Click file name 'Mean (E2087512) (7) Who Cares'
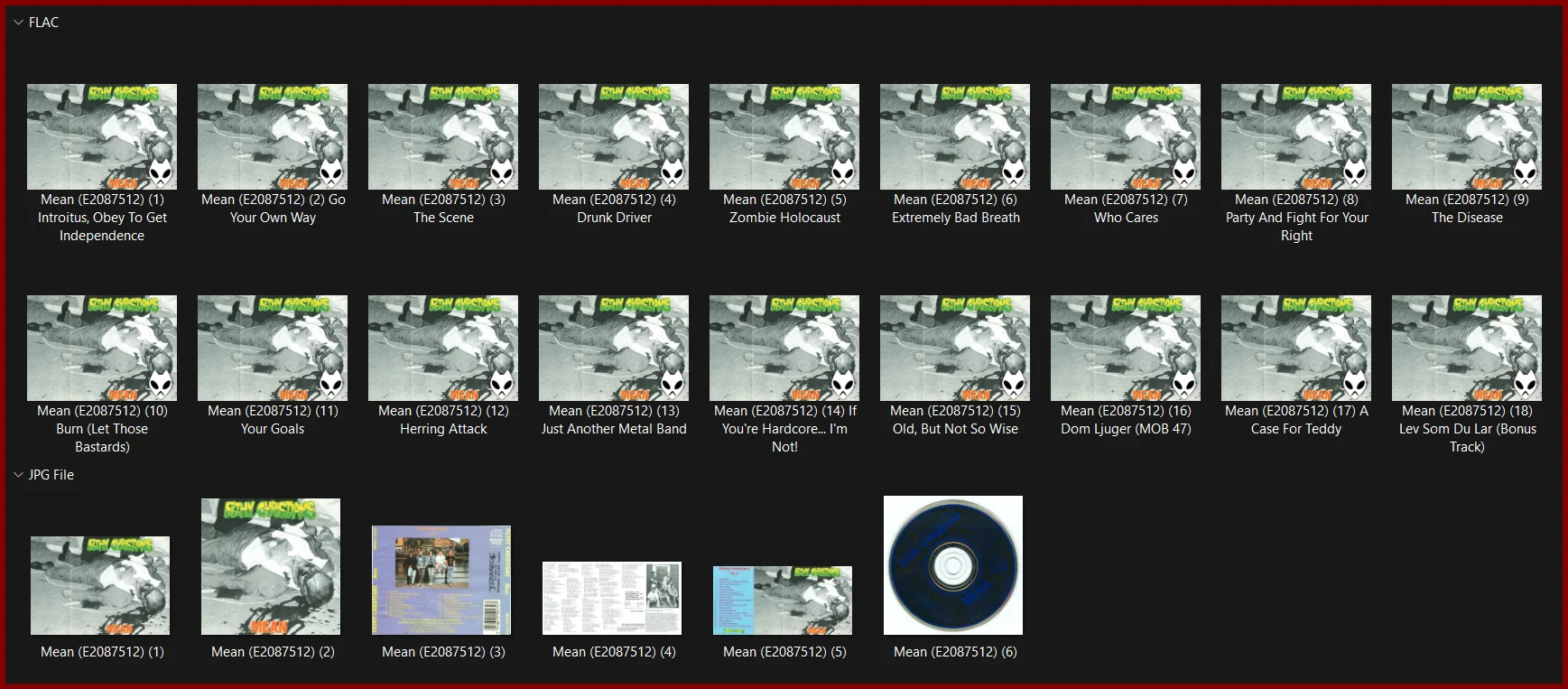The image size is (1568, 689). 1126,209
